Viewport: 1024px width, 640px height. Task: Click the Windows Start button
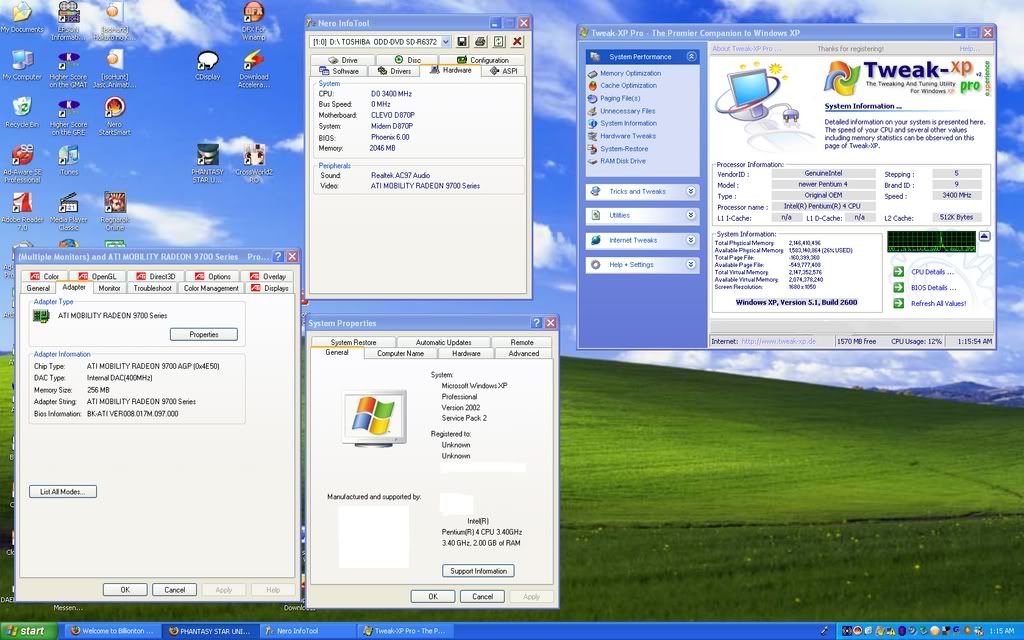point(29,631)
